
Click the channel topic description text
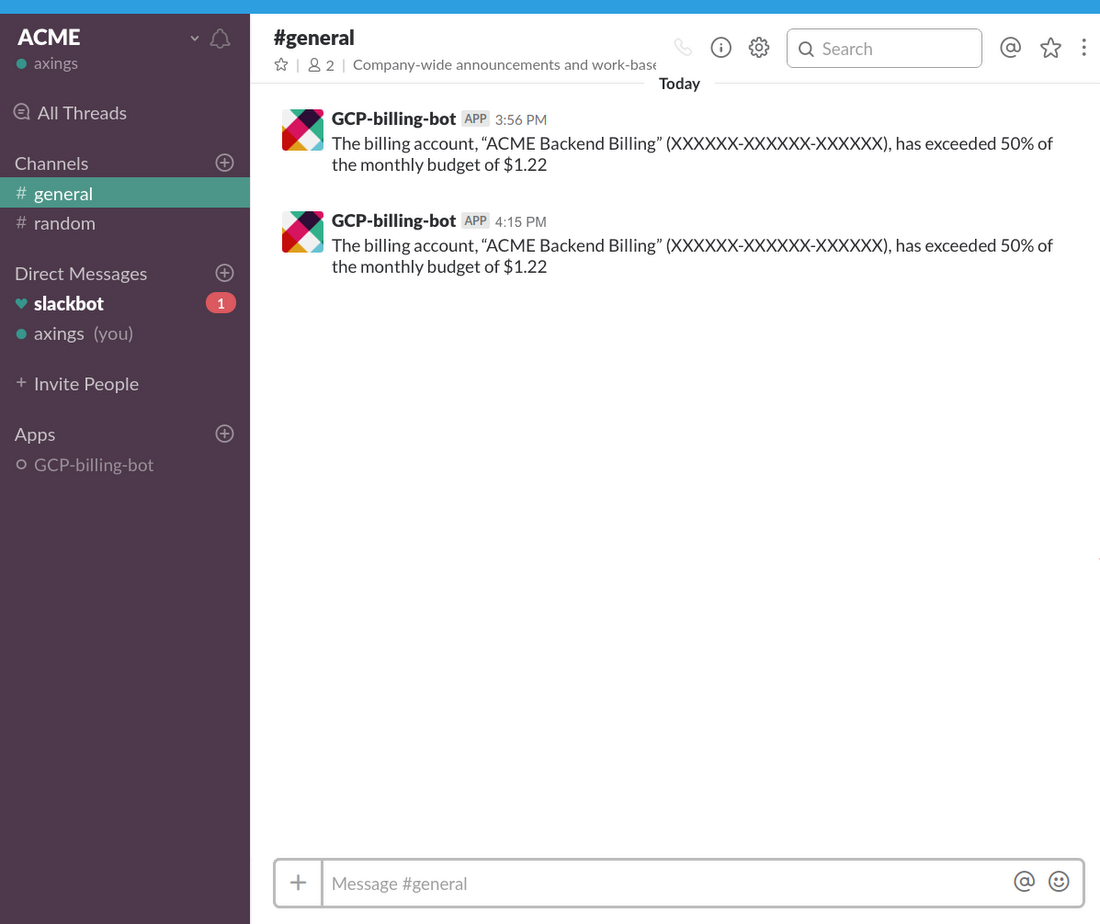(x=504, y=65)
